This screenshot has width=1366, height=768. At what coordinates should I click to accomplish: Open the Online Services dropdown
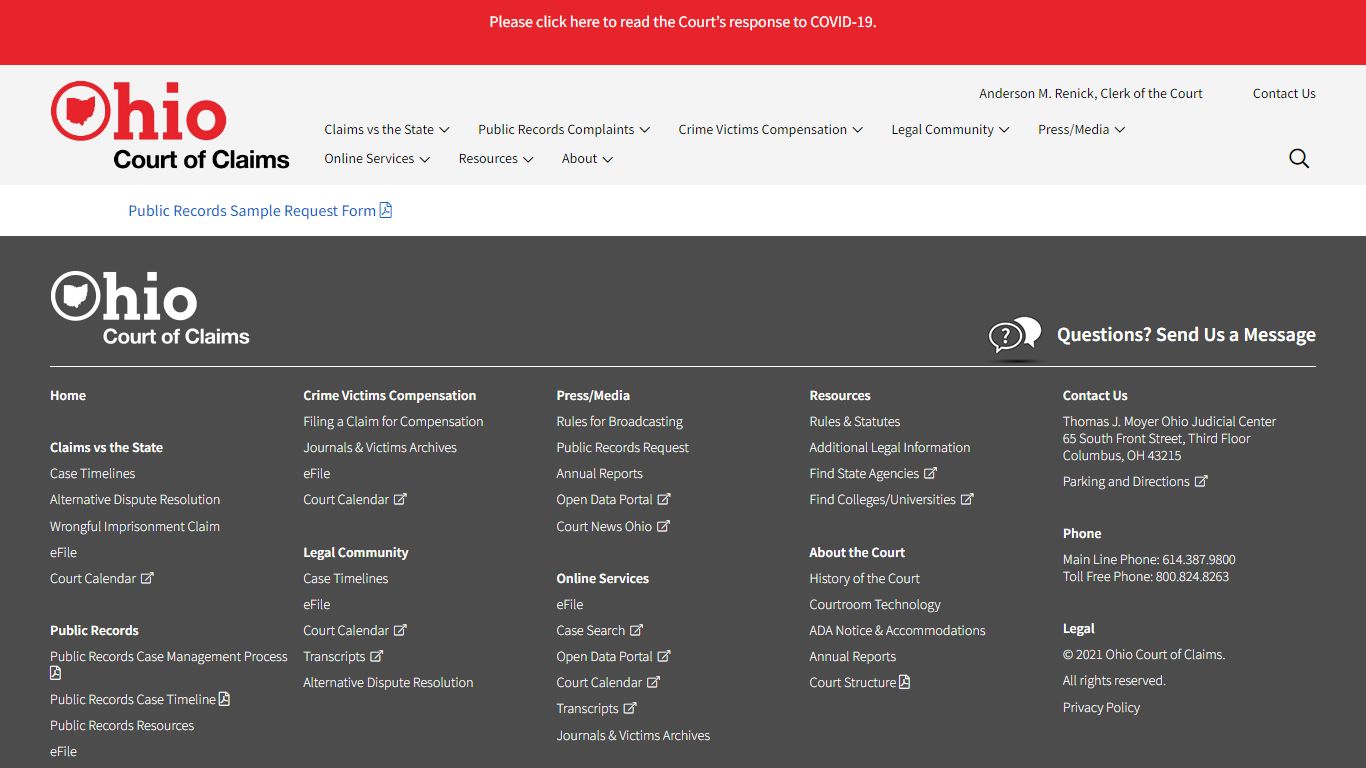pos(377,158)
